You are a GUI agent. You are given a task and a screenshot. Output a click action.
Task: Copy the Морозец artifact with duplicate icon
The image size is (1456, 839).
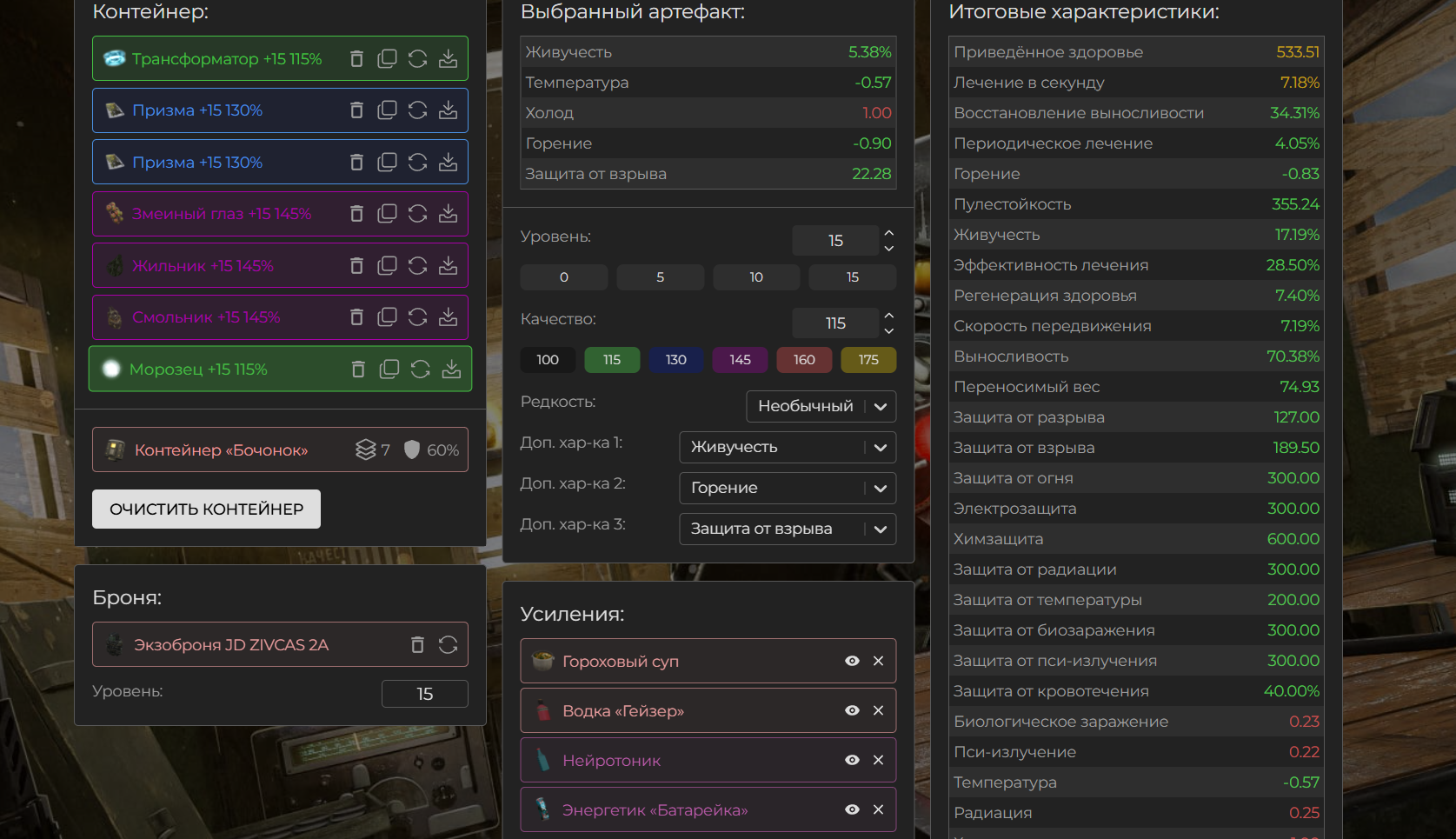389,370
